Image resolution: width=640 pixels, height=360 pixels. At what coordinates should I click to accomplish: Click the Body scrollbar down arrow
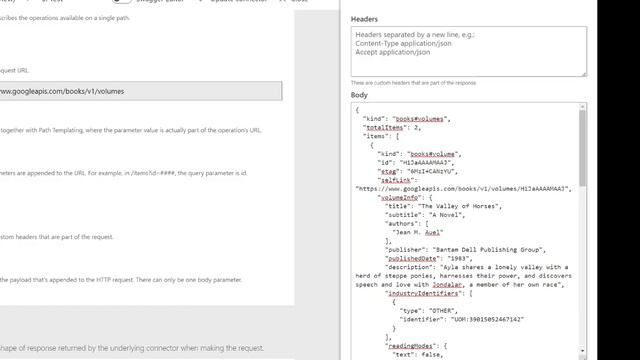coord(582,351)
